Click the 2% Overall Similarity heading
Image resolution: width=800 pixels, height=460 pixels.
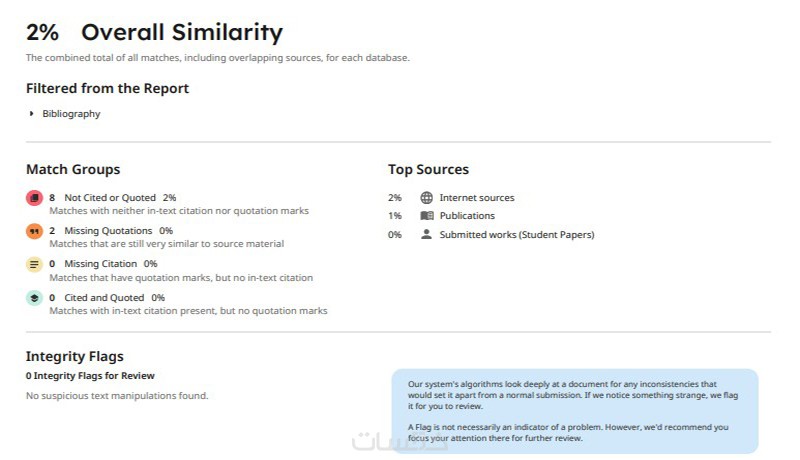coord(154,33)
